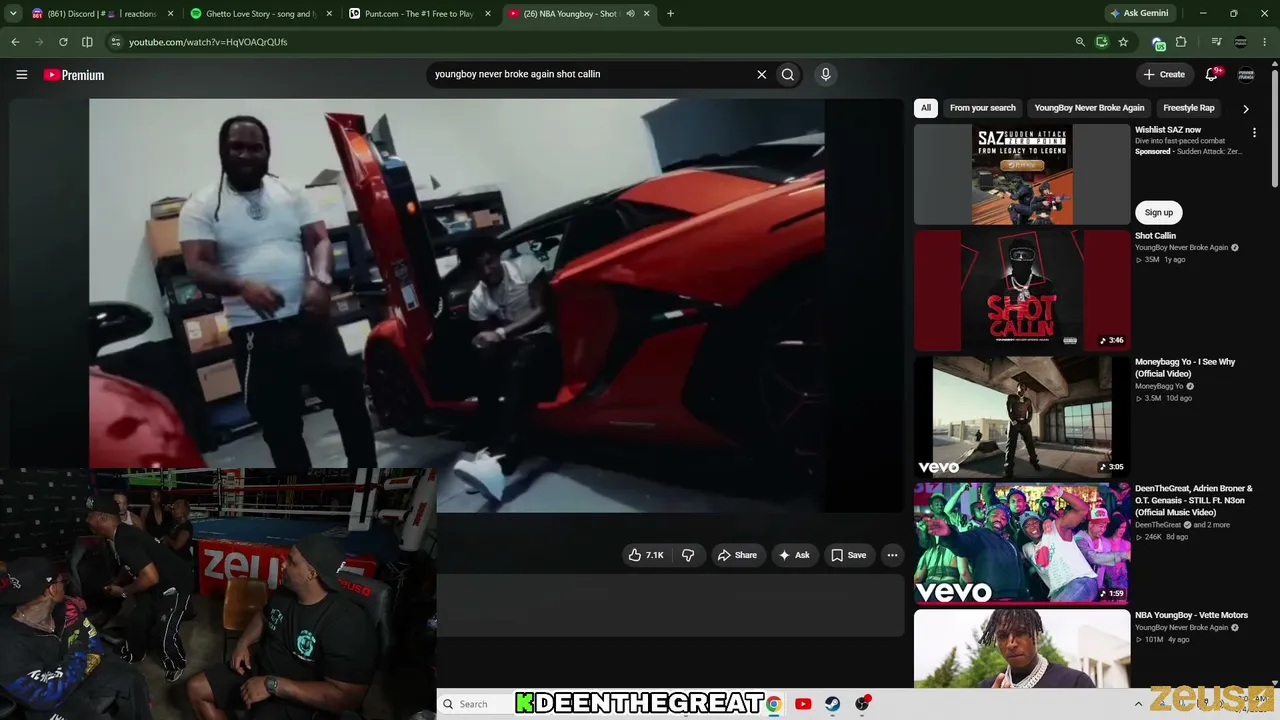This screenshot has width=1280, height=720.
Task: Select the YoungBoy Never Broke Again chip
Action: coord(1089,108)
